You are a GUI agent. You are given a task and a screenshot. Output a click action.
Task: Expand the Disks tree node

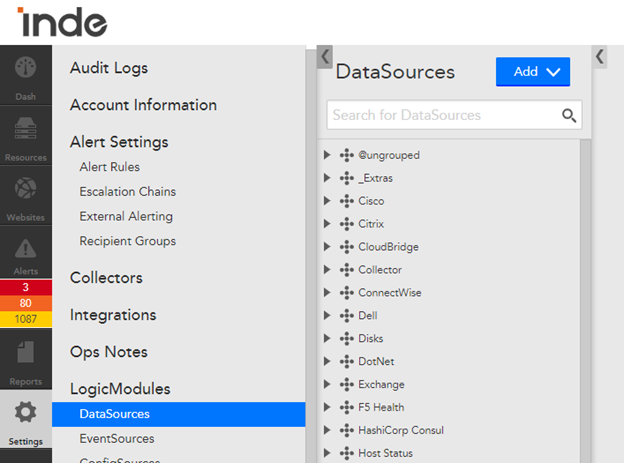click(x=327, y=338)
